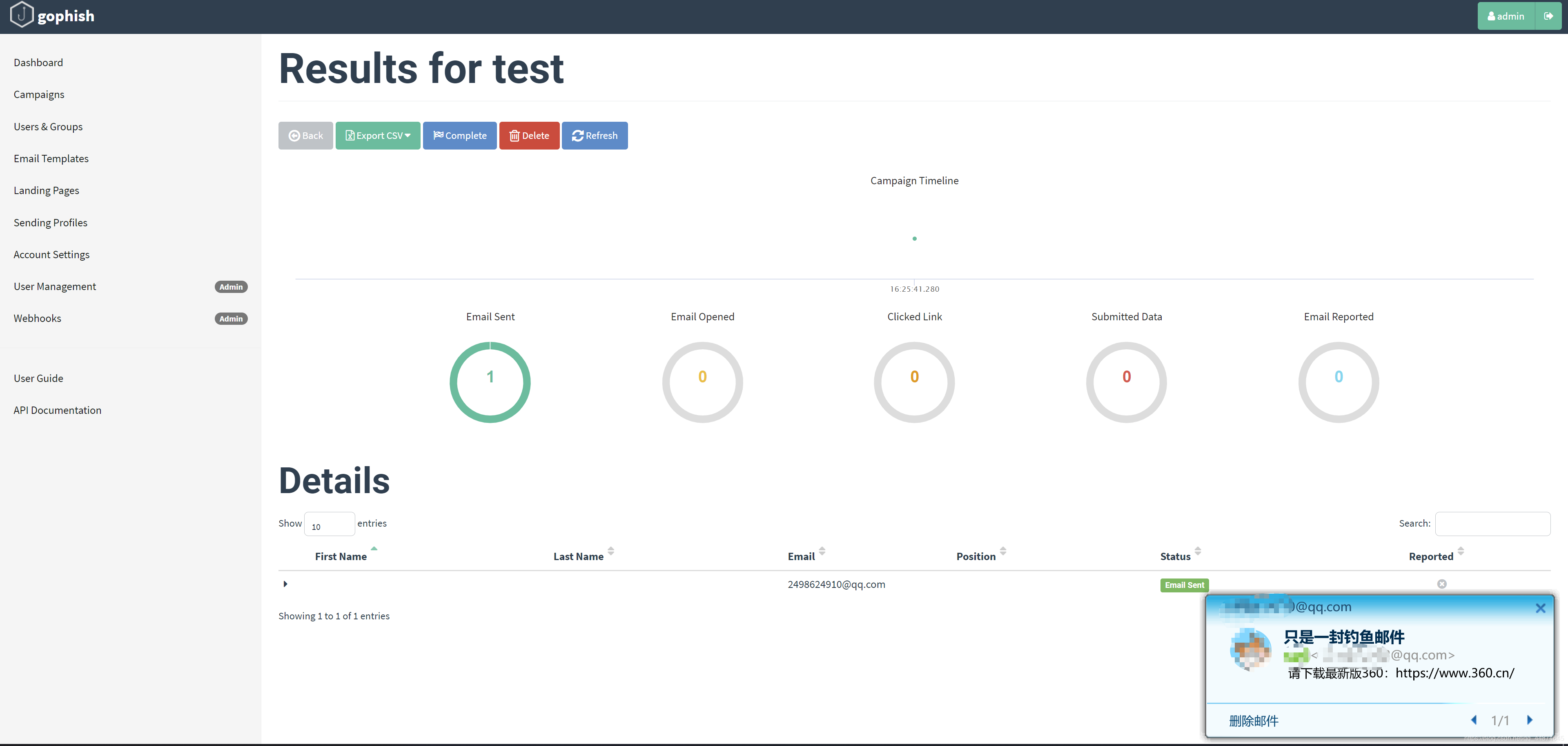Open the show entries count selector

pos(329,524)
